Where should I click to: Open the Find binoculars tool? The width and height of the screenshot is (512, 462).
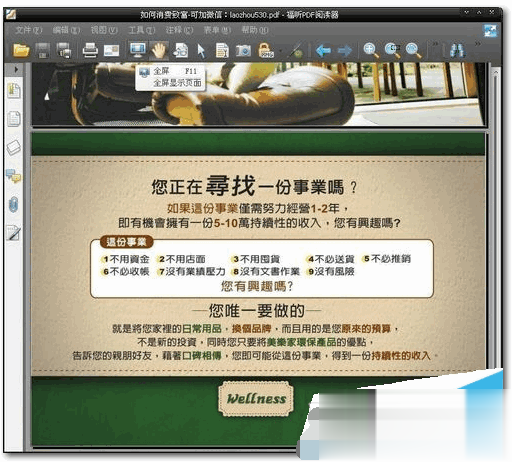pyautogui.click(x=457, y=51)
